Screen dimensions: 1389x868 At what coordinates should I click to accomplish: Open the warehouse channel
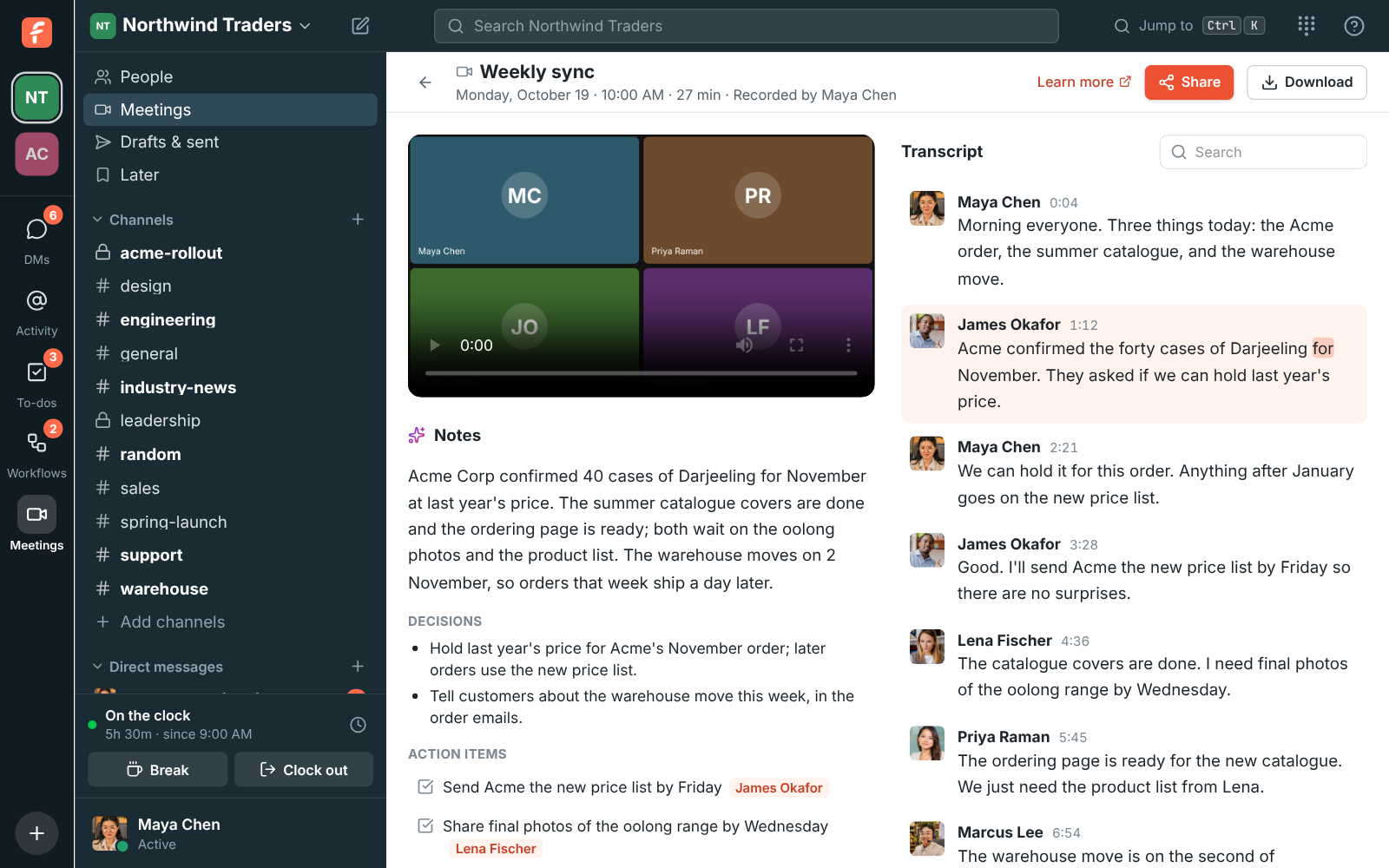[230, 589]
